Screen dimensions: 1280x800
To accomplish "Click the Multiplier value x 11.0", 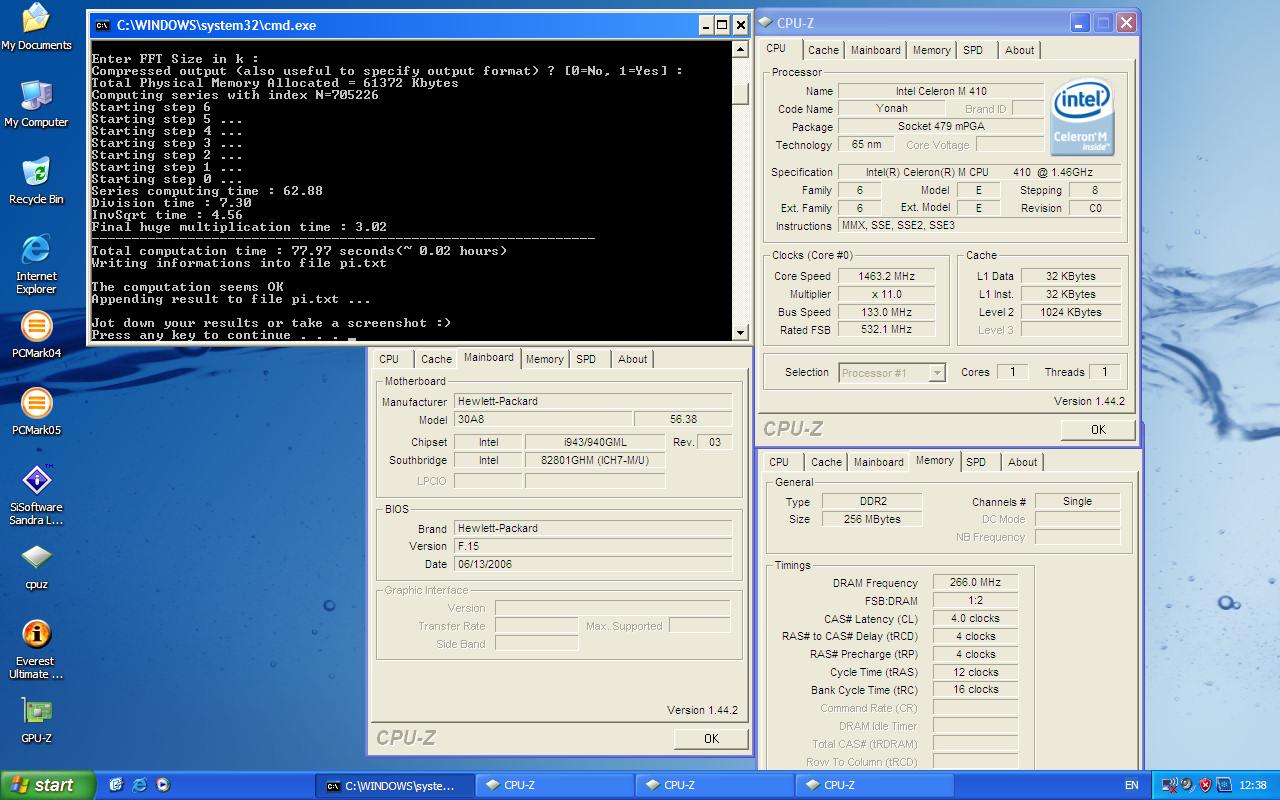I will point(886,294).
